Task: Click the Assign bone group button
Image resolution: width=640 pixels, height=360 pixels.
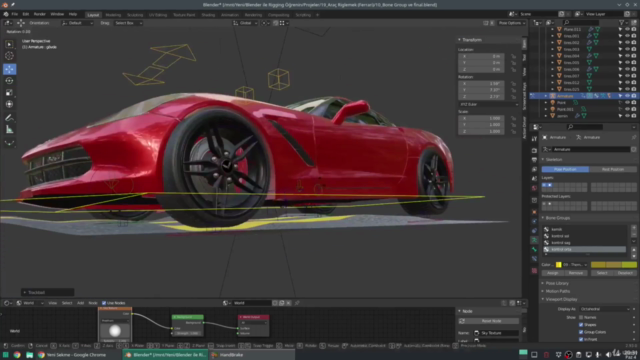Action: point(553,273)
